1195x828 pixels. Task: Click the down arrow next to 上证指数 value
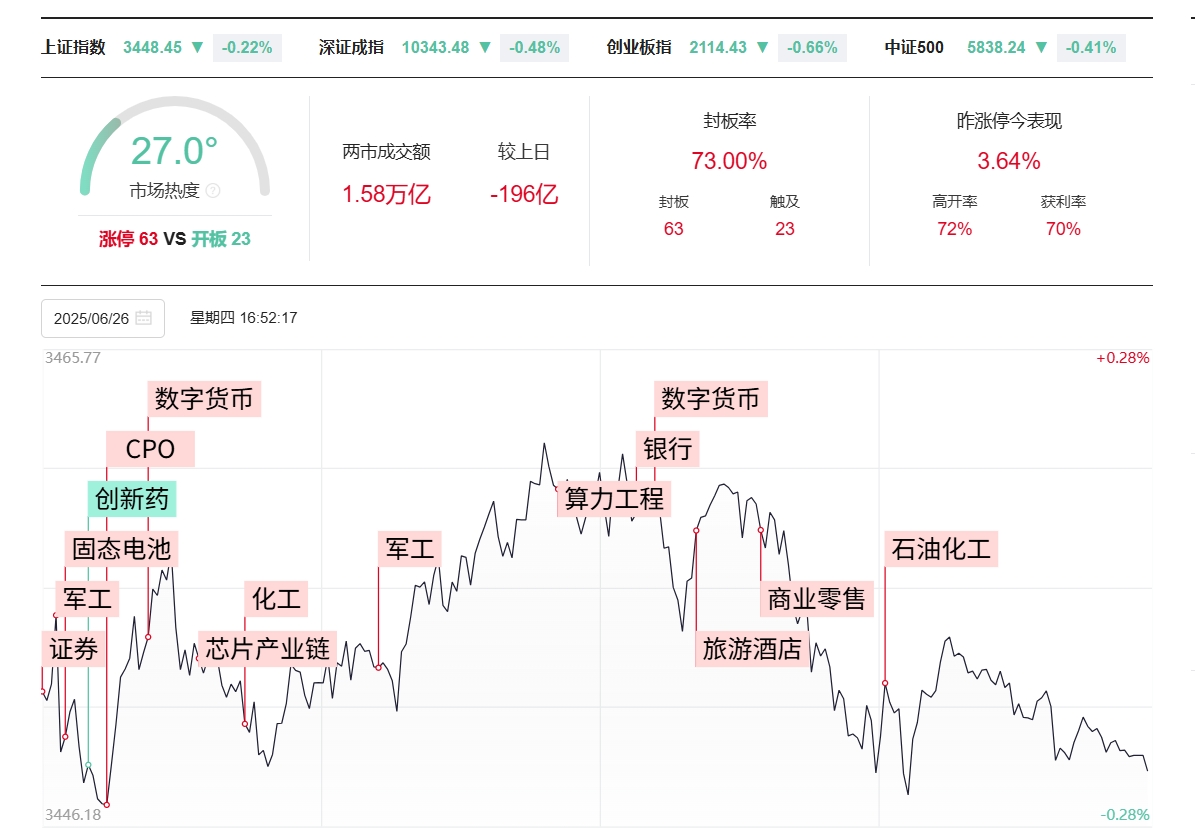(197, 47)
